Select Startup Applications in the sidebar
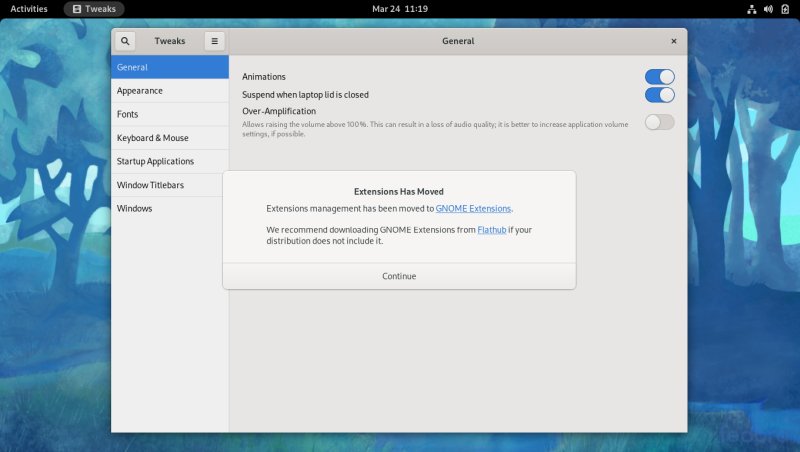Screen dimensions: 800x452 pos(170,161)
